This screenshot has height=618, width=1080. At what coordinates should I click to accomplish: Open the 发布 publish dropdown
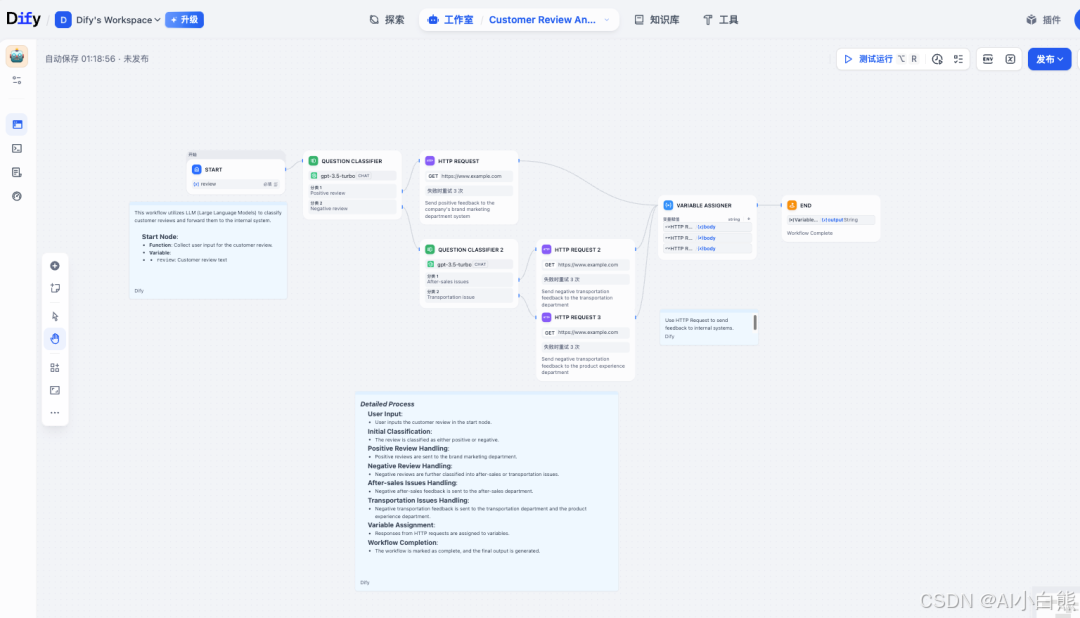click(x=1049, y=59)
